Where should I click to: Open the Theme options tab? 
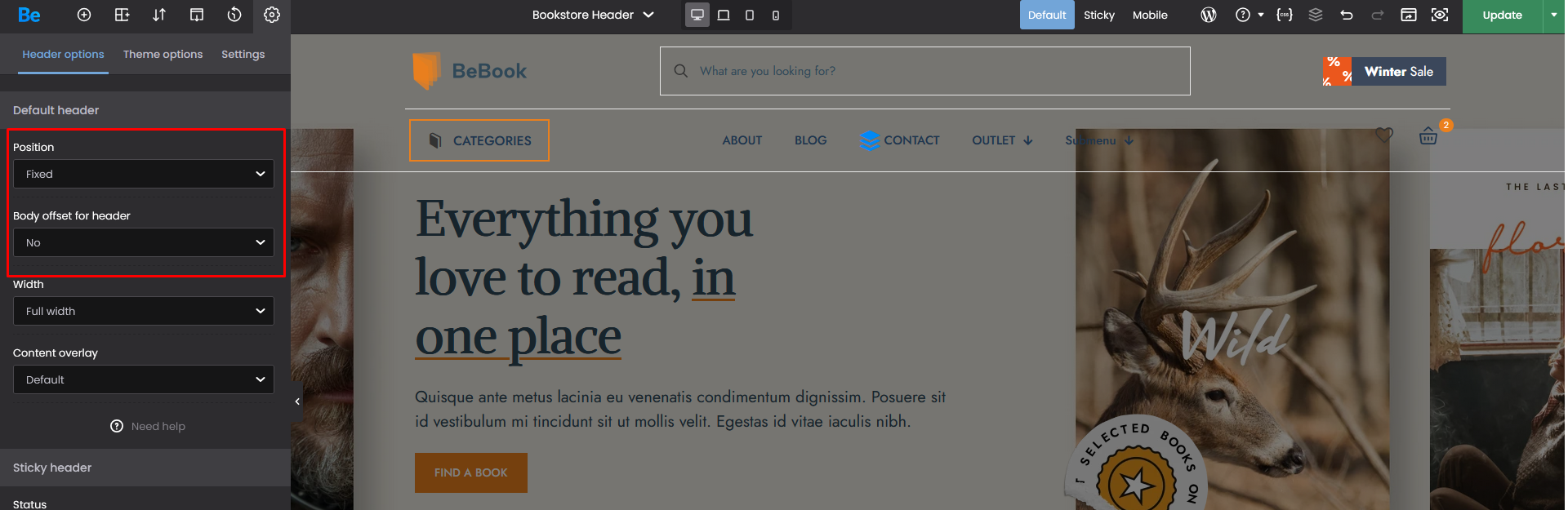point(163,54)
